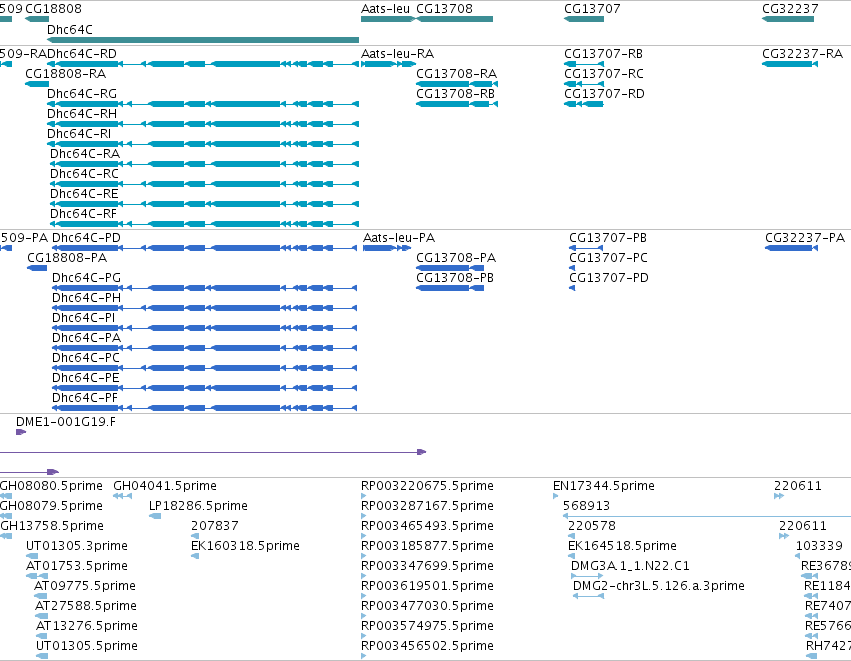Click EST label EK160318.5prime
Image resolution: width=851 pixels, height=661 pixels.
click(245, 546)
